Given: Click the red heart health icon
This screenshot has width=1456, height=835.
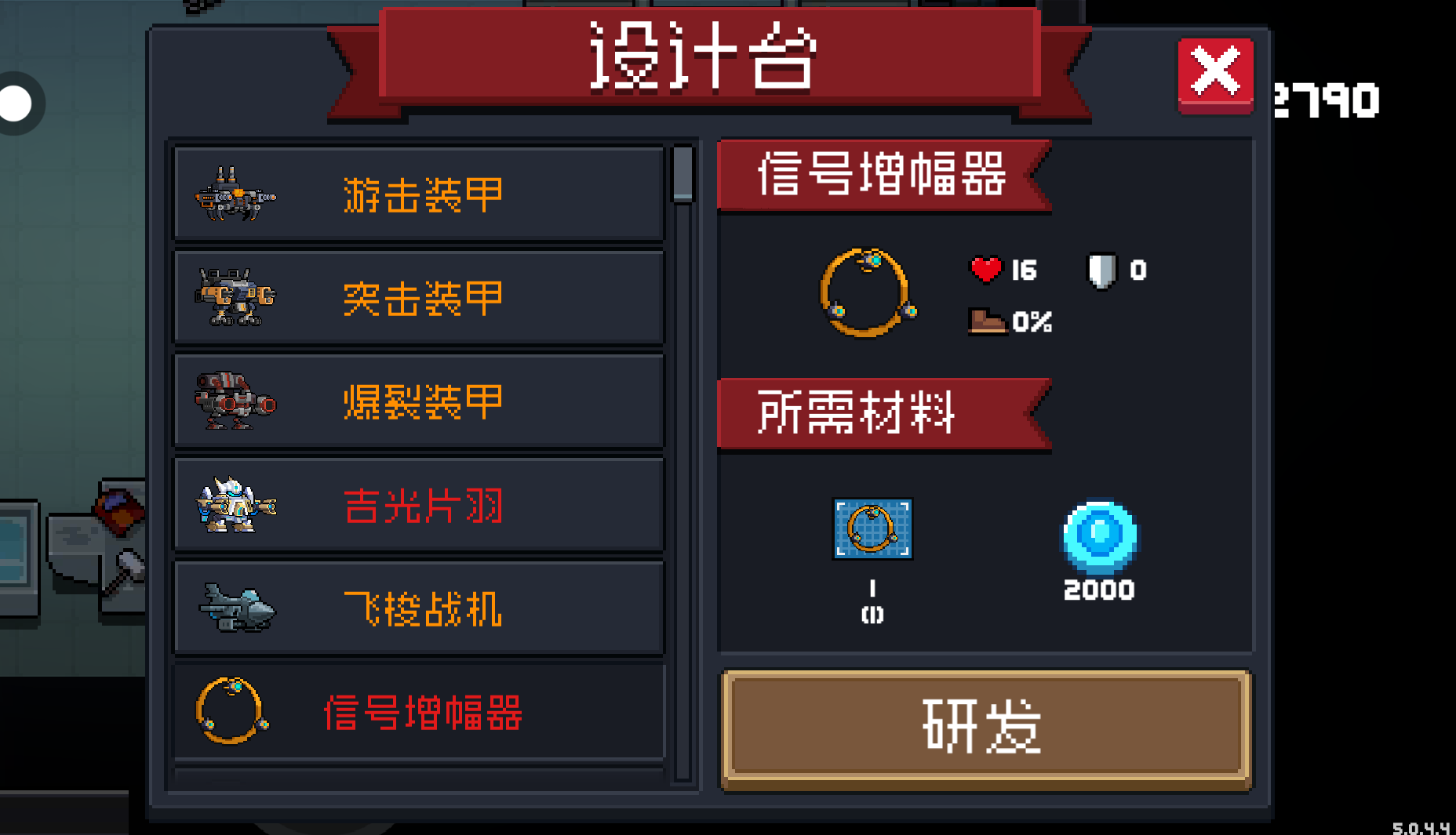Looking at the screenshot, I should pos(986,269).
